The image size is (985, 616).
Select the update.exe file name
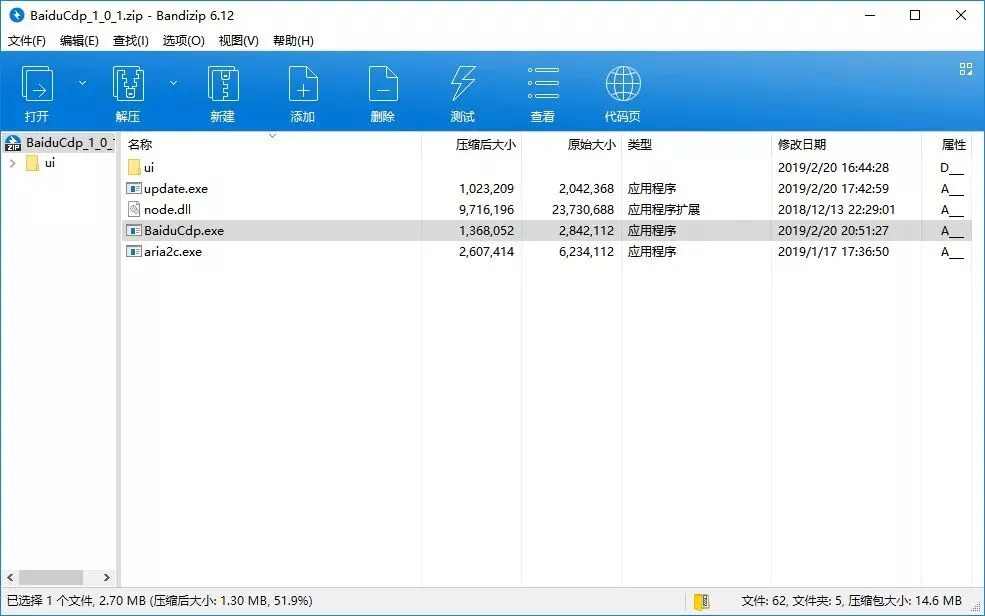(176, 188)
